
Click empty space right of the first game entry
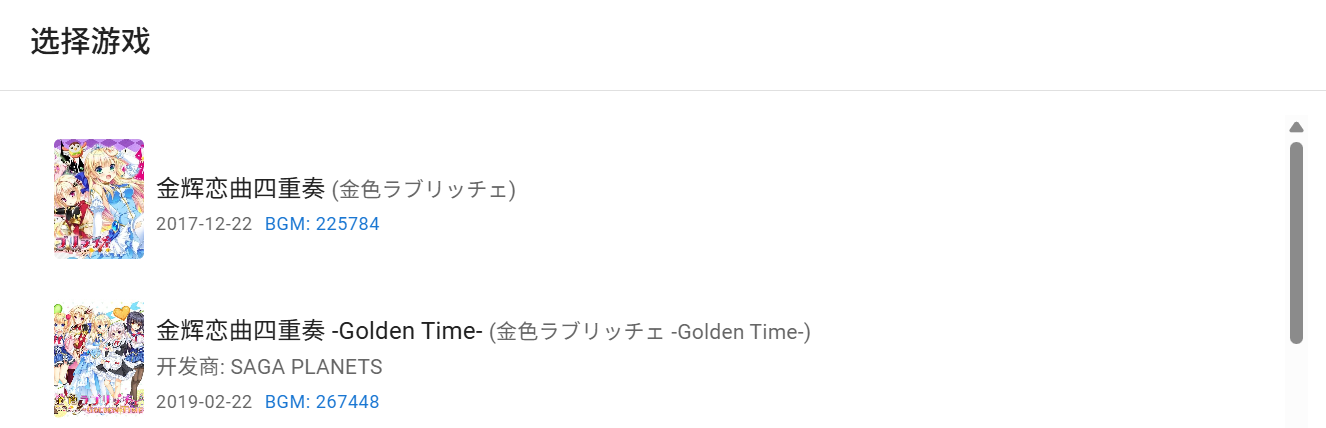(x=900, y=200)
